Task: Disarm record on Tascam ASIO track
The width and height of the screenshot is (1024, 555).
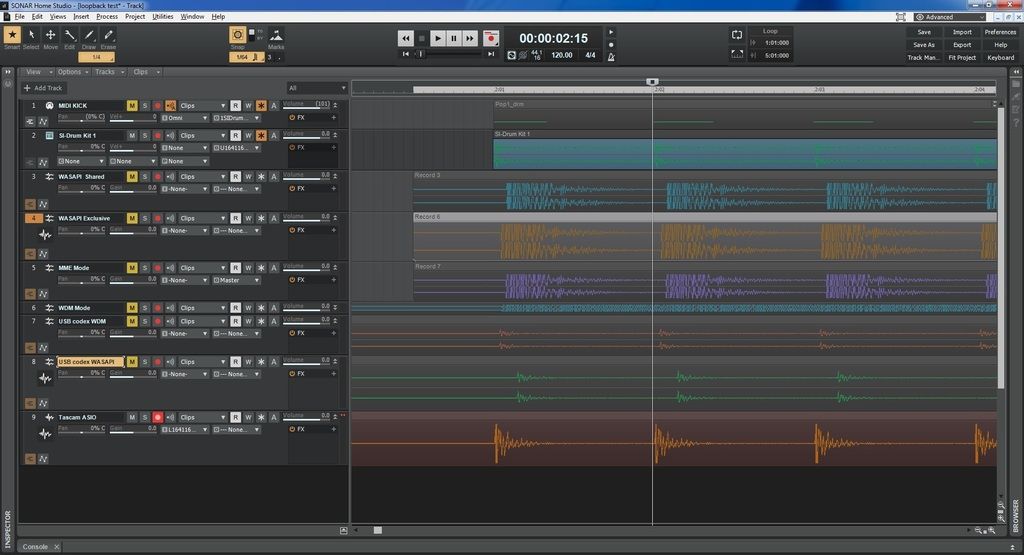Action: [x=157, y=417]
